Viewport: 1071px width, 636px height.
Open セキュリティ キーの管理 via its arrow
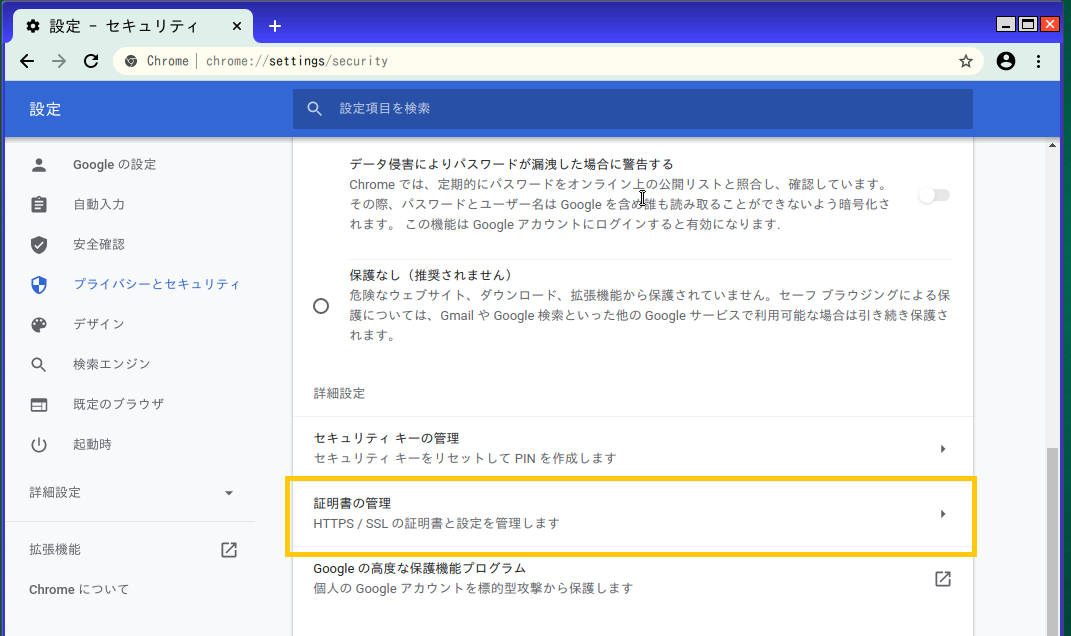tap(943, 449)
